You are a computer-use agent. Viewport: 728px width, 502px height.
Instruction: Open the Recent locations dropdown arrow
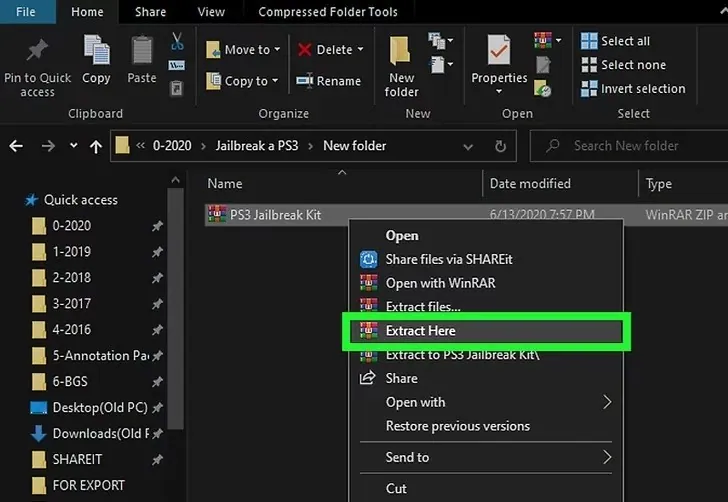coord(73,146)
